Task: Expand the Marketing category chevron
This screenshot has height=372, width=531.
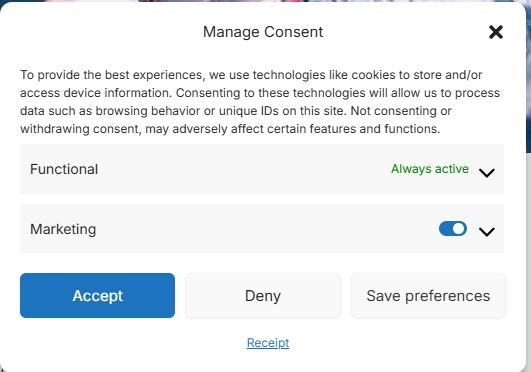Action: tap(487, 232)
